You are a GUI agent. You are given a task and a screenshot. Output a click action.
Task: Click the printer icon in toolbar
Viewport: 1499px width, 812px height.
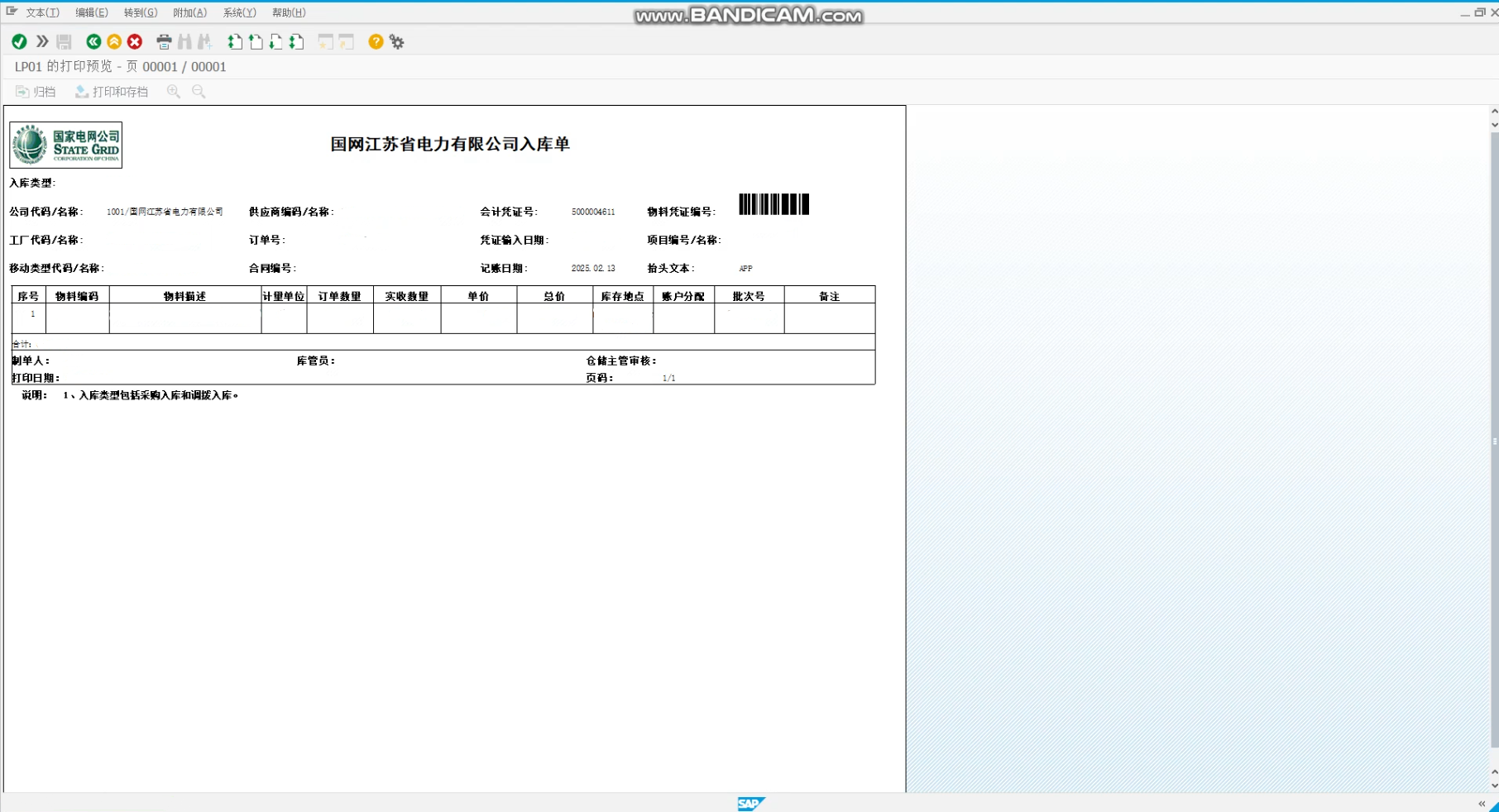tap(164, 42)
